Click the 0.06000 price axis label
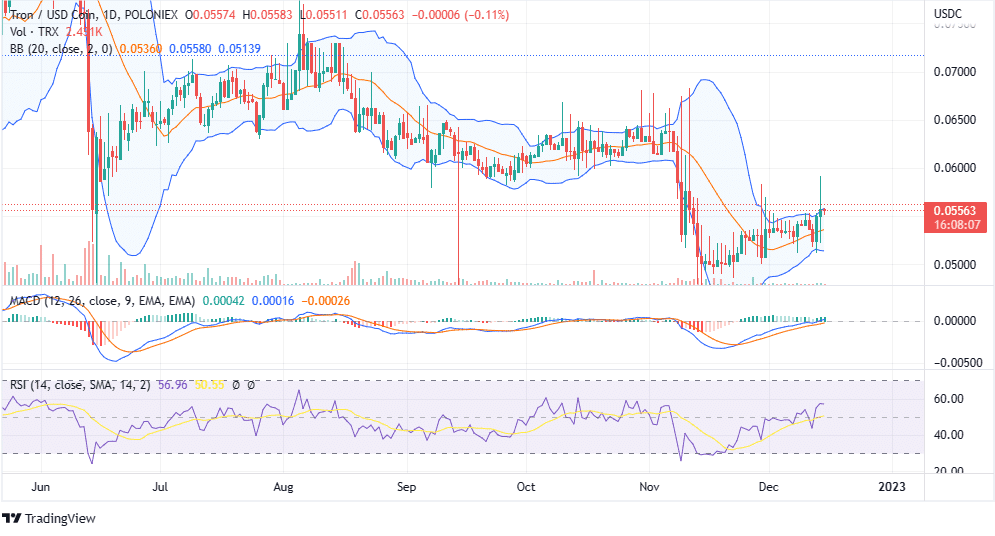 (x=955, y=168)
